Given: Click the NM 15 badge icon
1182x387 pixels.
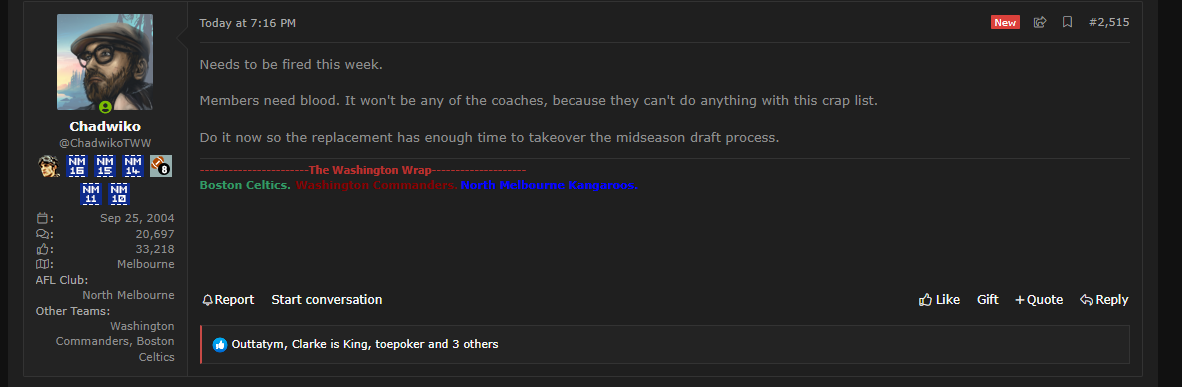Looking at the screenshot, I should (105, 166).
